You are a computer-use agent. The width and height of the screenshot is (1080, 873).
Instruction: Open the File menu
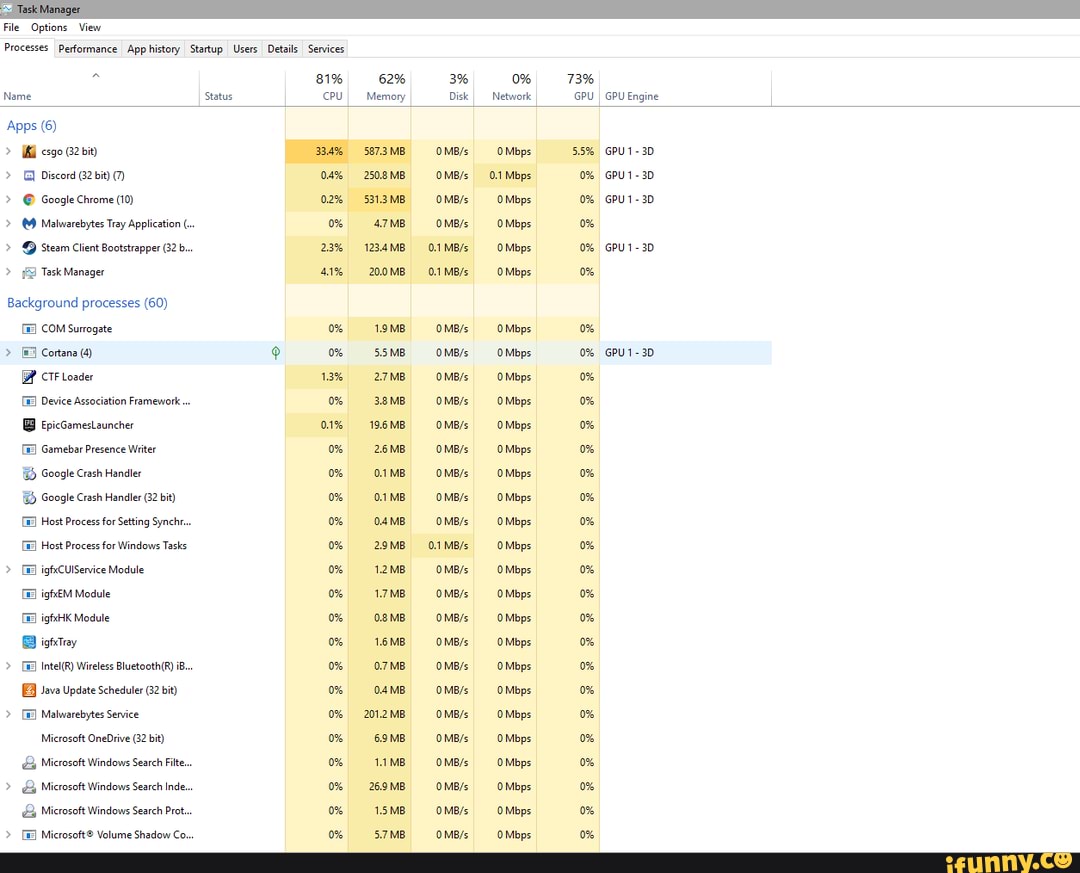[x=11, y=28]
